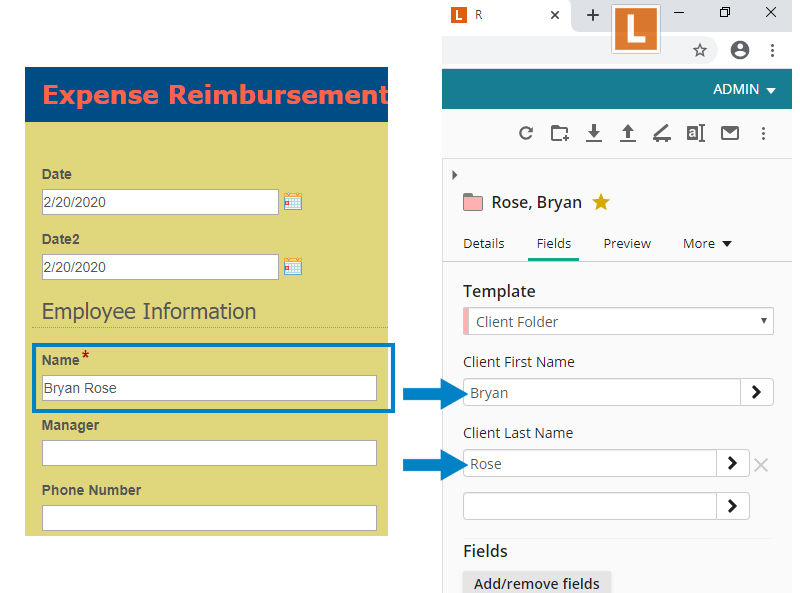This screenshot has height=593, width=800.
Task: Open the calendar picker for the Date field
Action: [x=292, y=201]
